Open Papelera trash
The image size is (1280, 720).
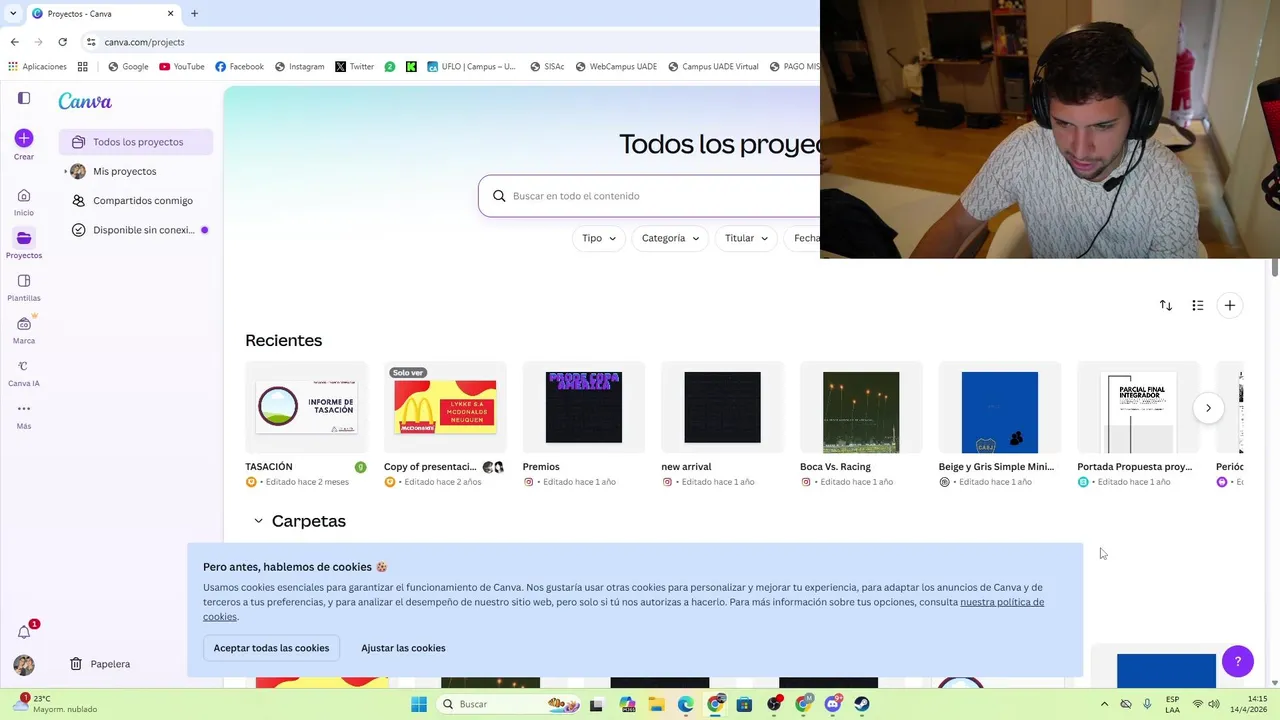click(x=100, y=664)
